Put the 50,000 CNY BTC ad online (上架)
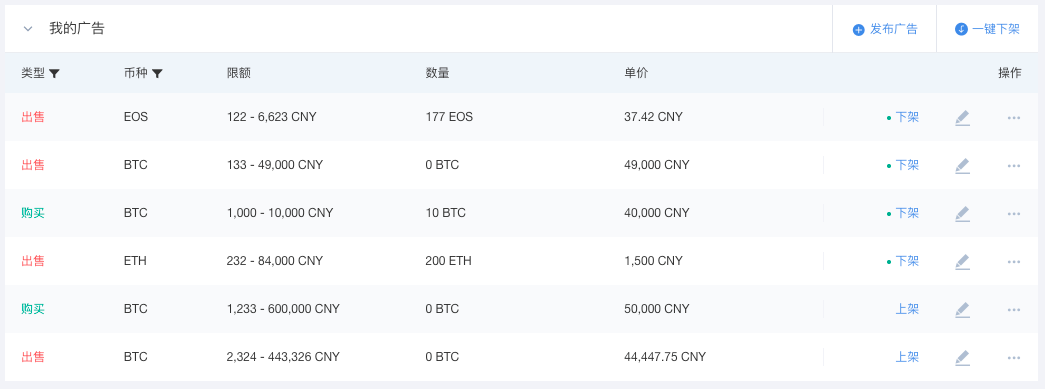 tap(907, 309)
